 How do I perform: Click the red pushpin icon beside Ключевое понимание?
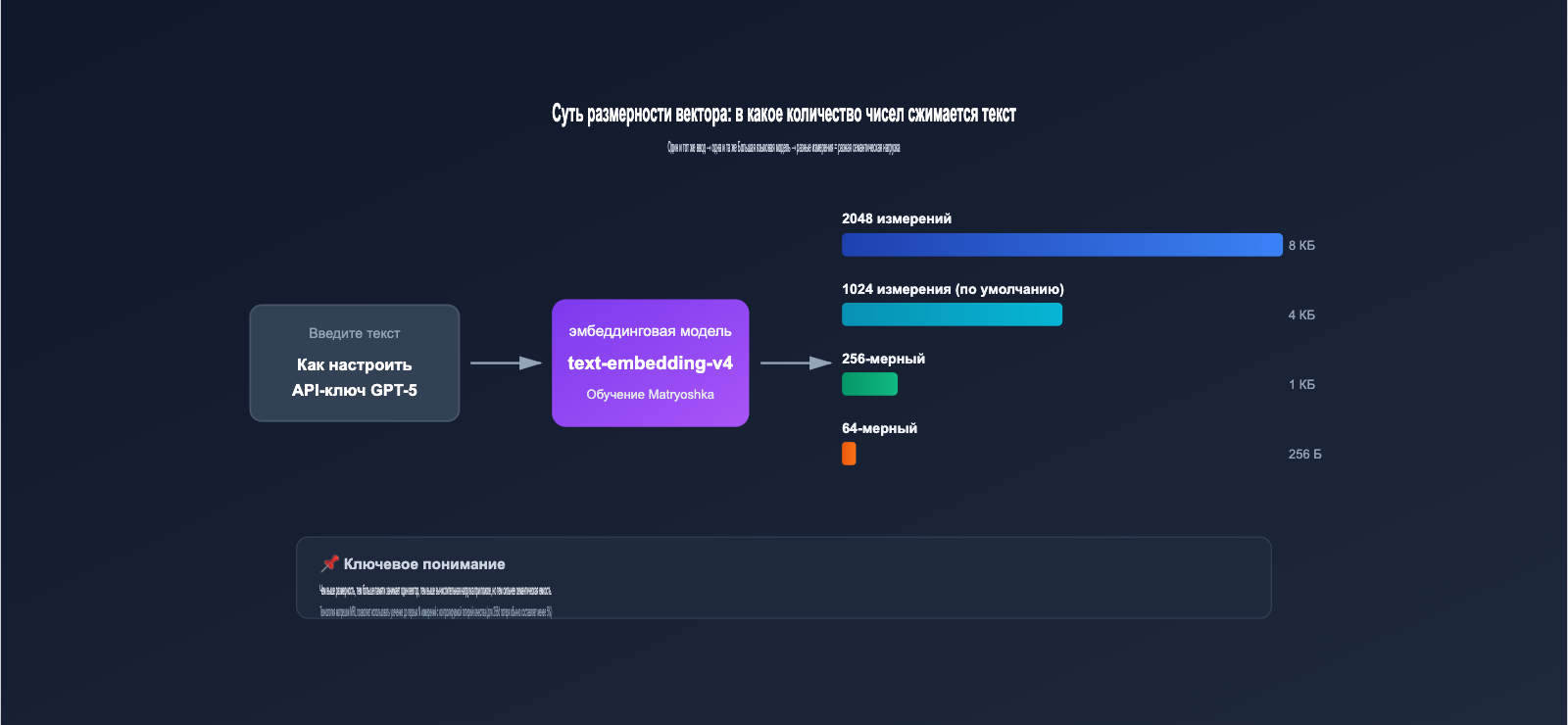click(329, 563)
